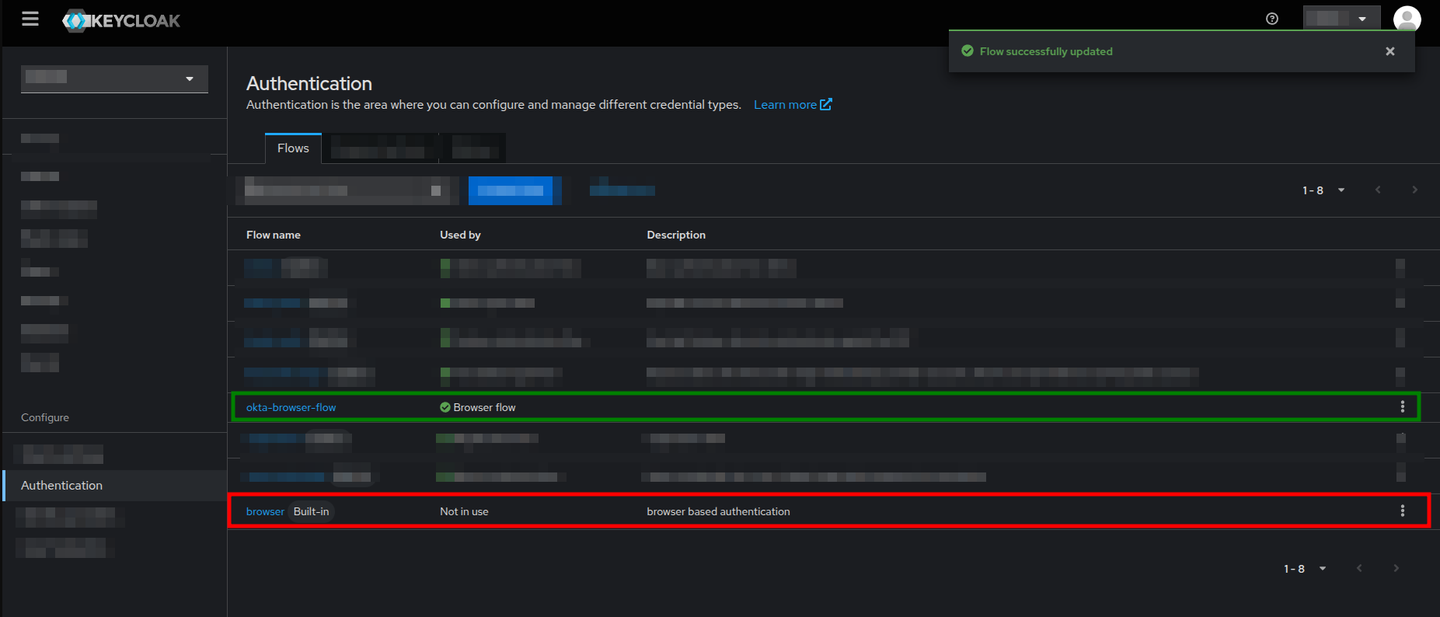This screenshot has height=617, width=1440.
Task: Open kebab menu on okta-browser-flow row
Action: pos(1402,406)
